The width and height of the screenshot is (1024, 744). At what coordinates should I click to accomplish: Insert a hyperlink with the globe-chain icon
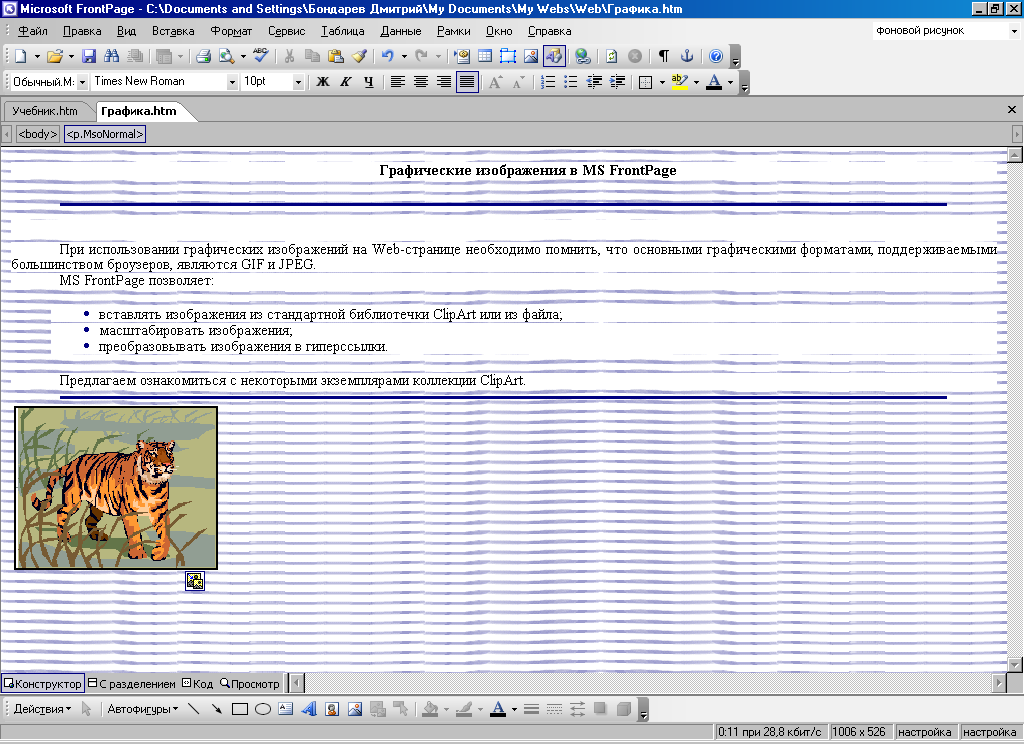pyautogui.click(x=583, y=56)
